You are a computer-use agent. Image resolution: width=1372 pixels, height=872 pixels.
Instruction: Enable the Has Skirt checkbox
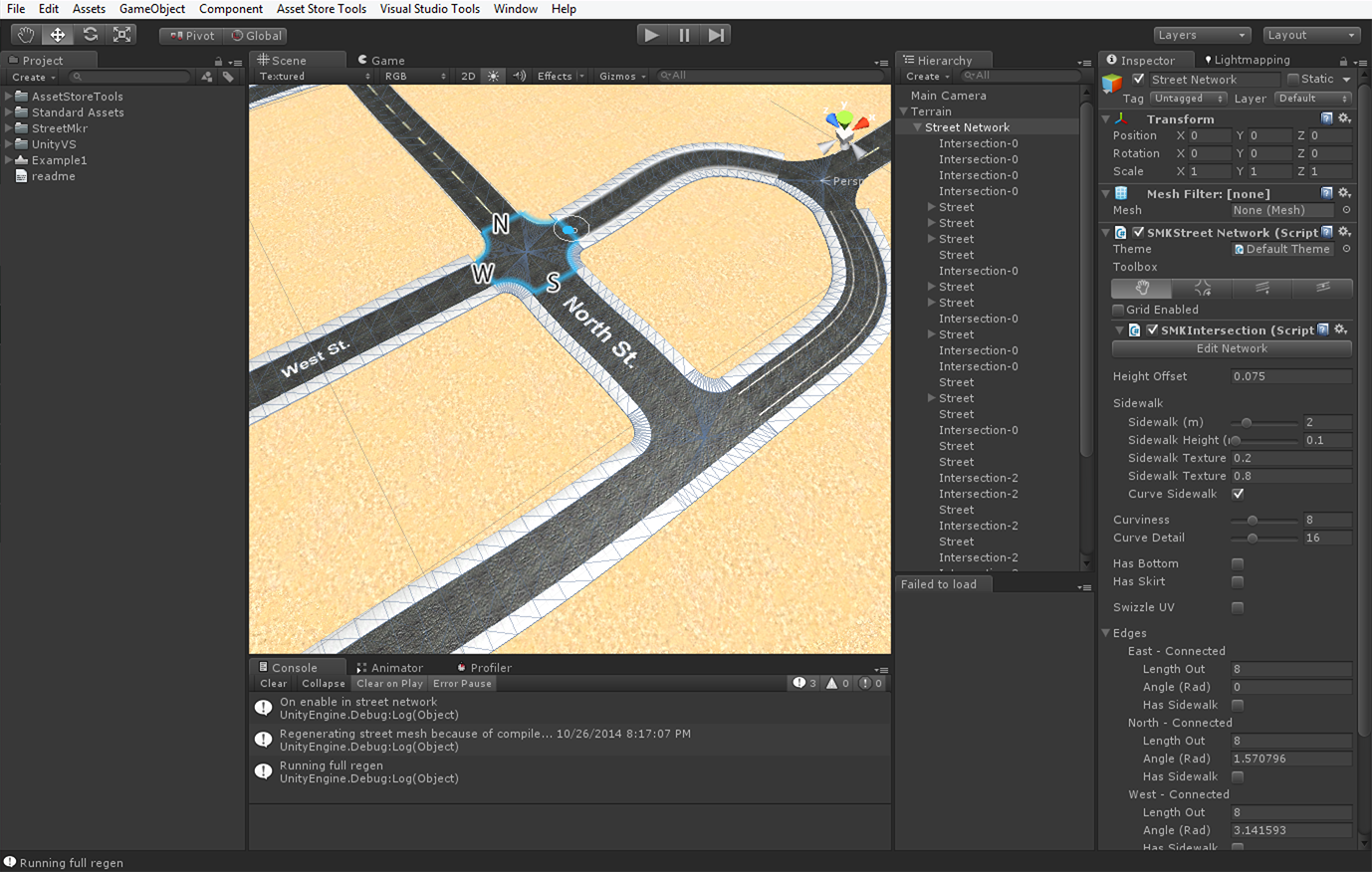[x=1238, y=581]
